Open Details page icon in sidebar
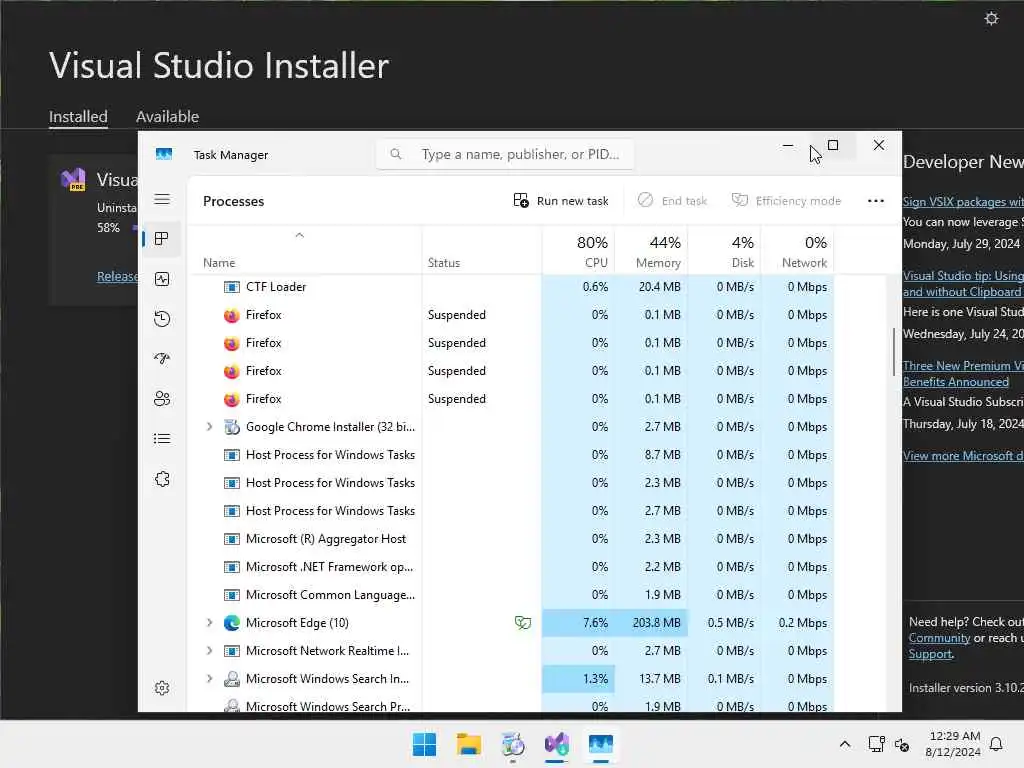 pyautogui.click(x=162, y=439)
